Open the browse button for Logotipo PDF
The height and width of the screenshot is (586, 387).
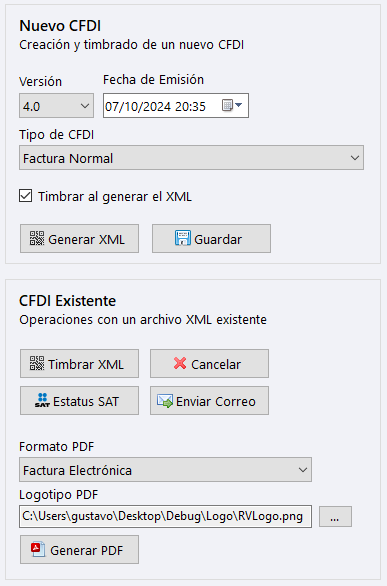[x=335, y=517]
